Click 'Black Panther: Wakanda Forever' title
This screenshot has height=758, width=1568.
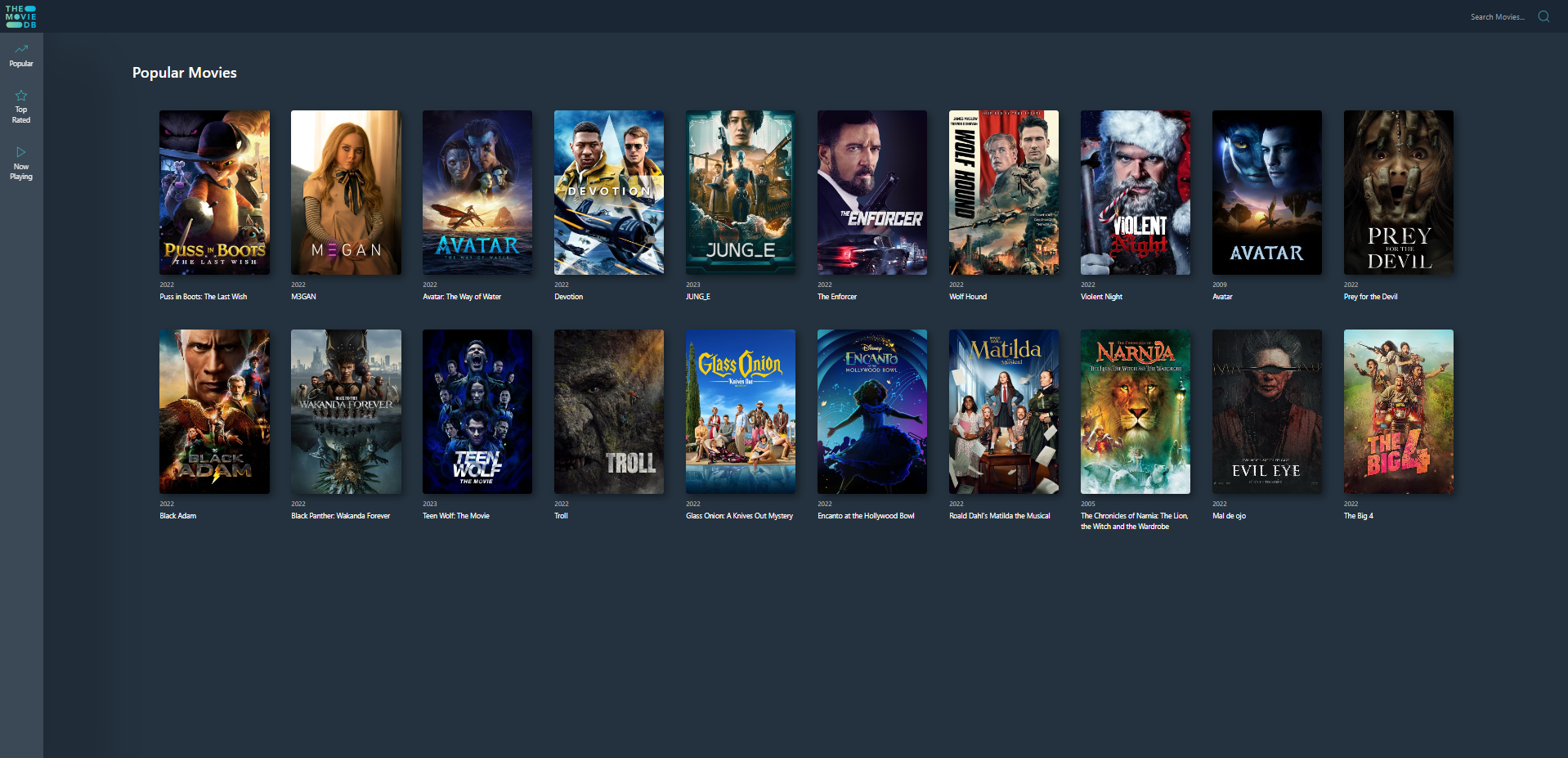pyautogui.click(x=340, y=516)
